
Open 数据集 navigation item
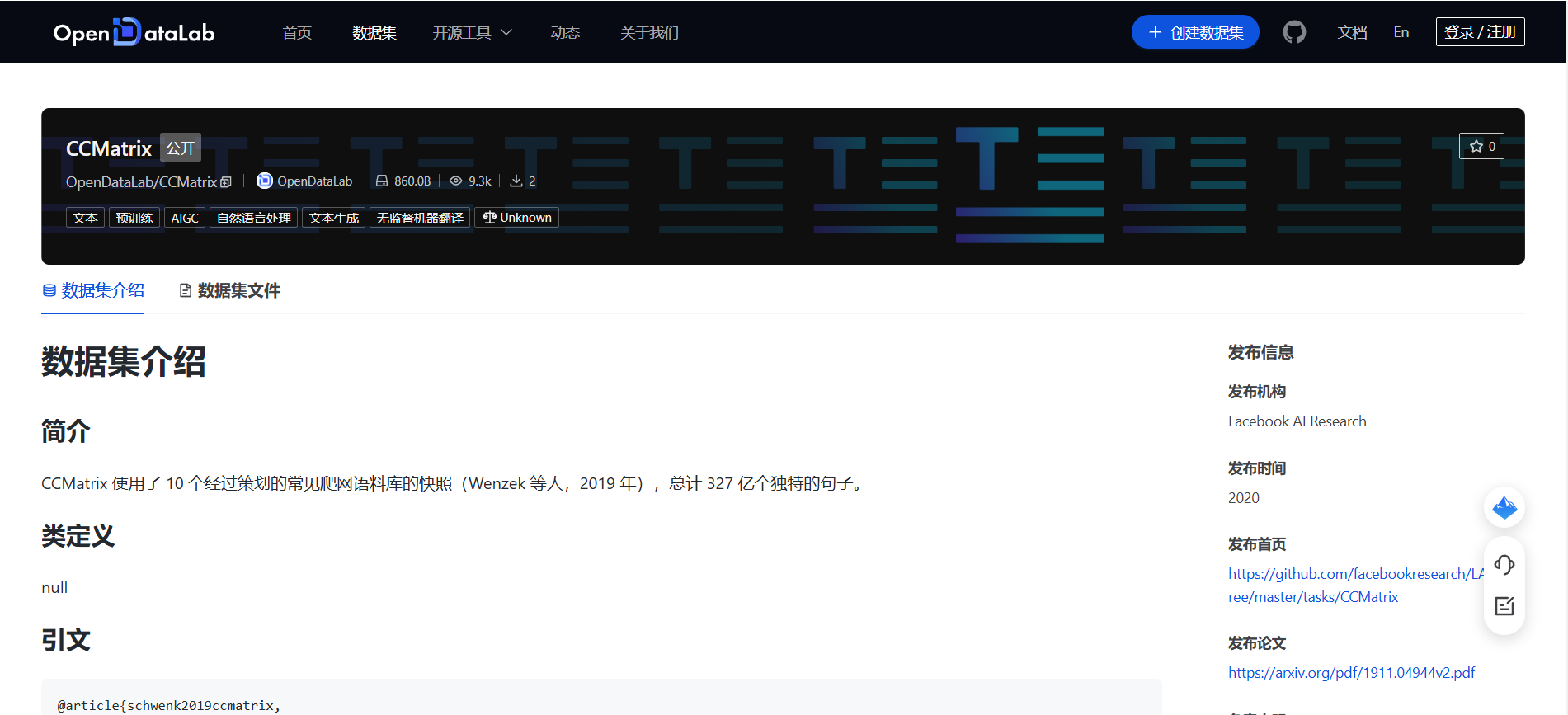374,32
